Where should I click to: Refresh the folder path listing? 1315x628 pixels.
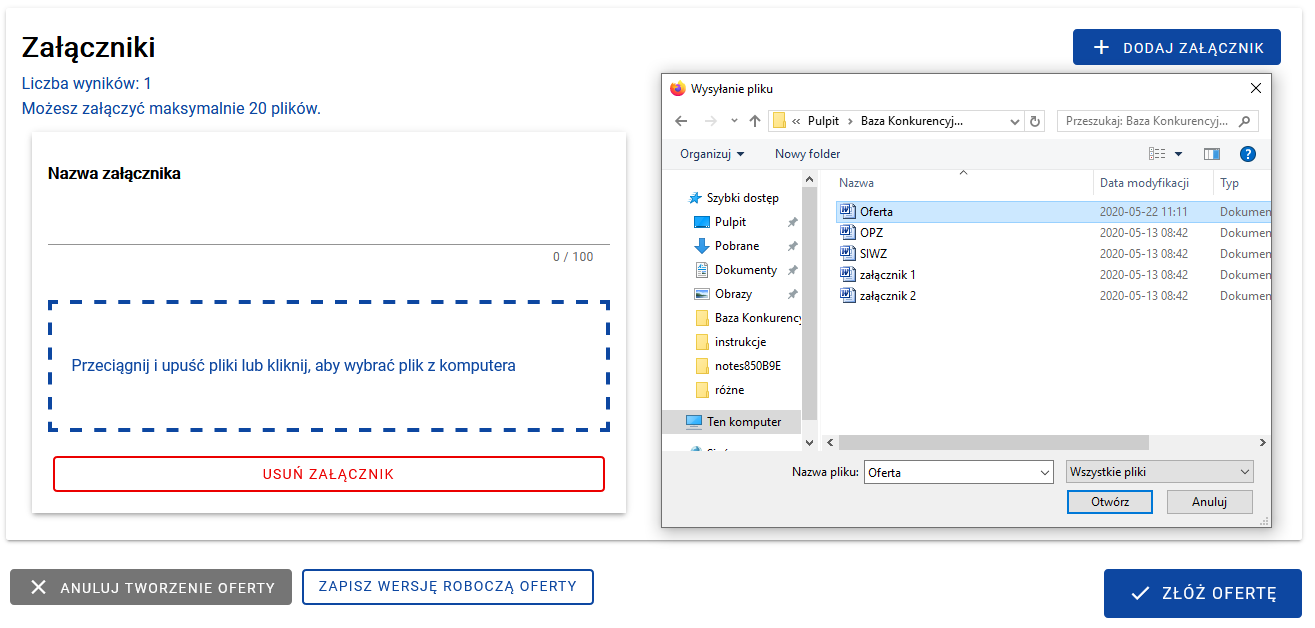pyautogui.click(x=1035, y=121)
